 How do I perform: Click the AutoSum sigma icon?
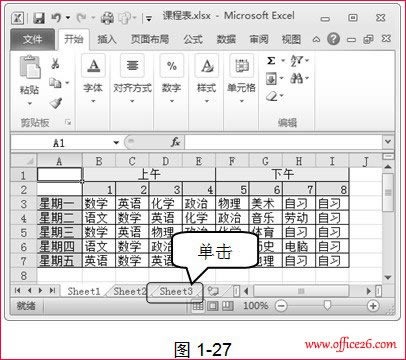tap(271, 61)
